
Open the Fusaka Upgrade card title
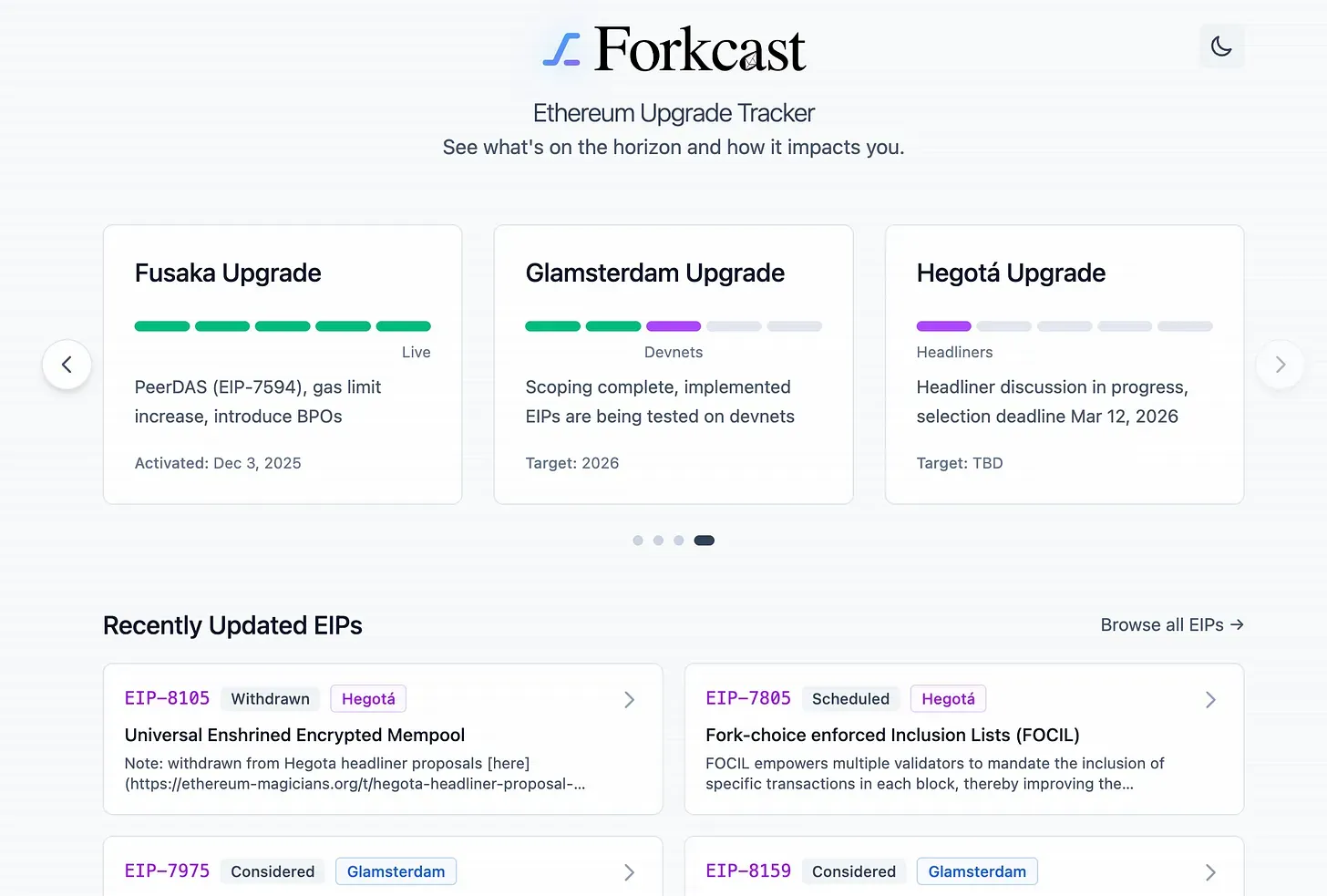[x=228, y=273]
